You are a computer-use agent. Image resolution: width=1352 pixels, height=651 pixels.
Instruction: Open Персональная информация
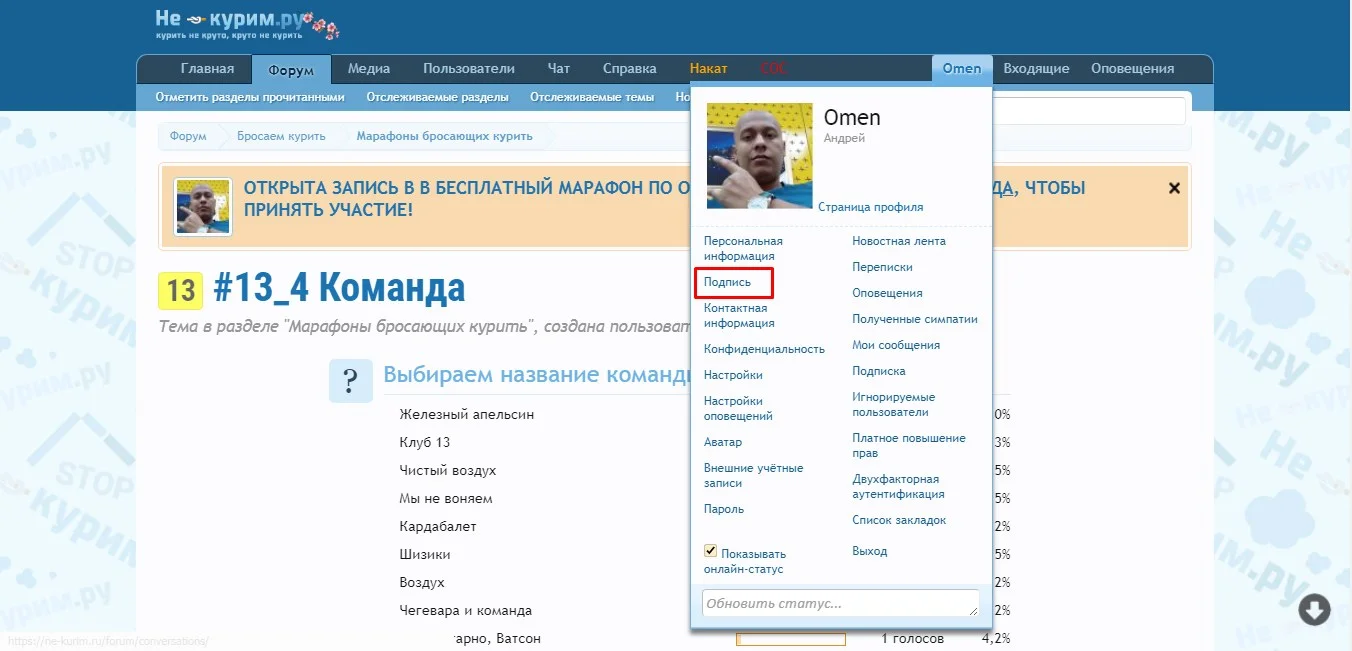point(743,249)
